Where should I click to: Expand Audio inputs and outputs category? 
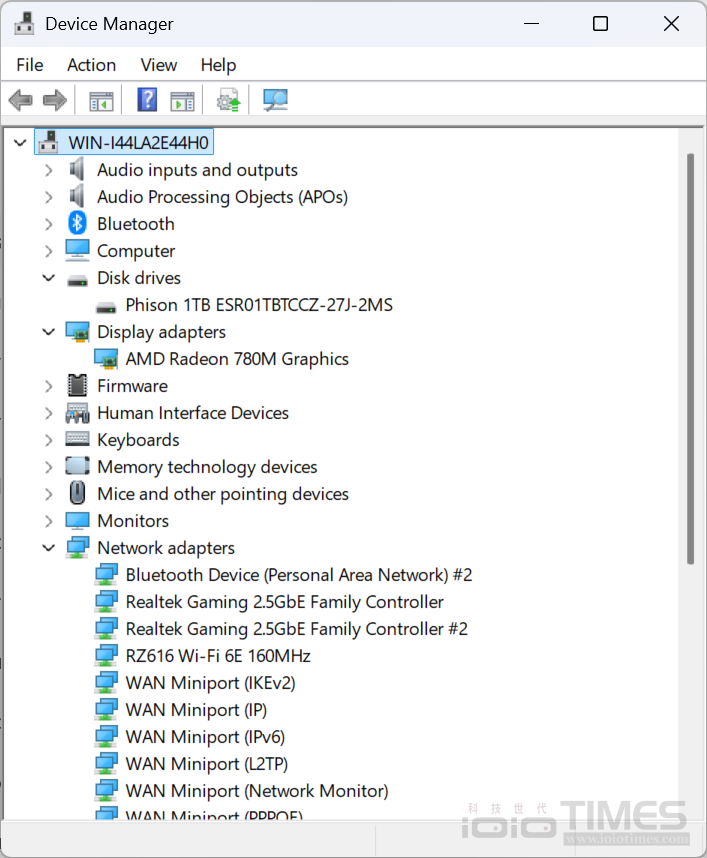(48, 170)
